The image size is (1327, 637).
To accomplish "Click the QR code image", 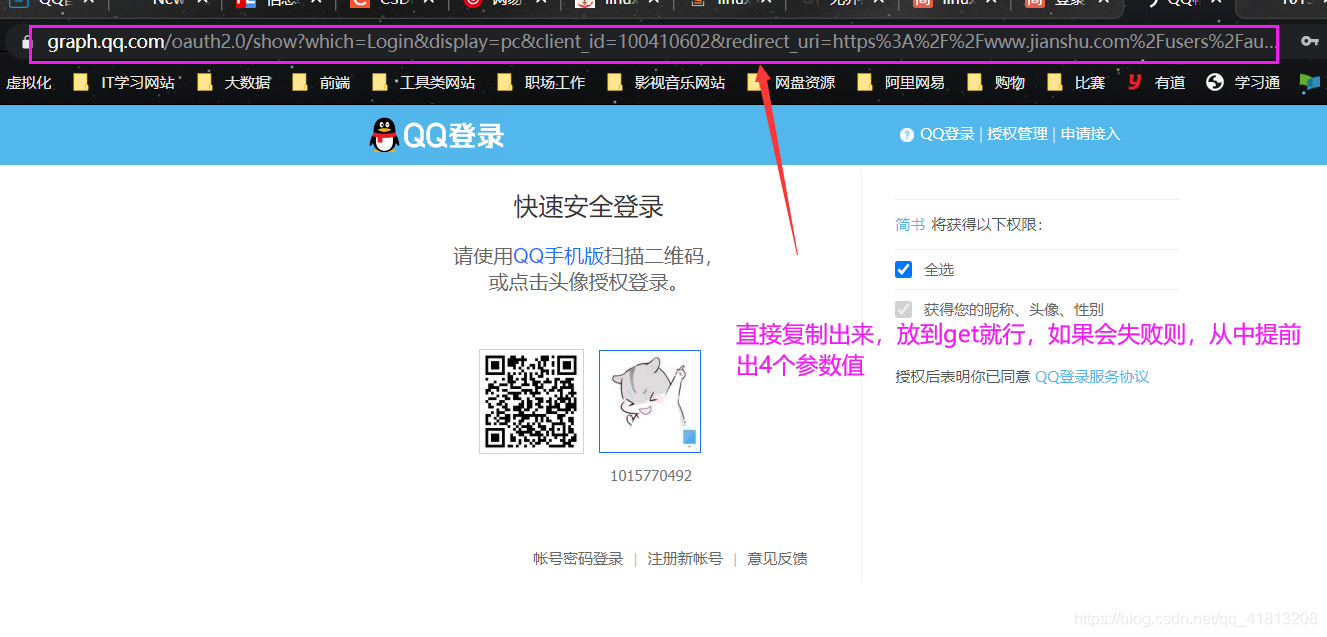I will point(531,401).
